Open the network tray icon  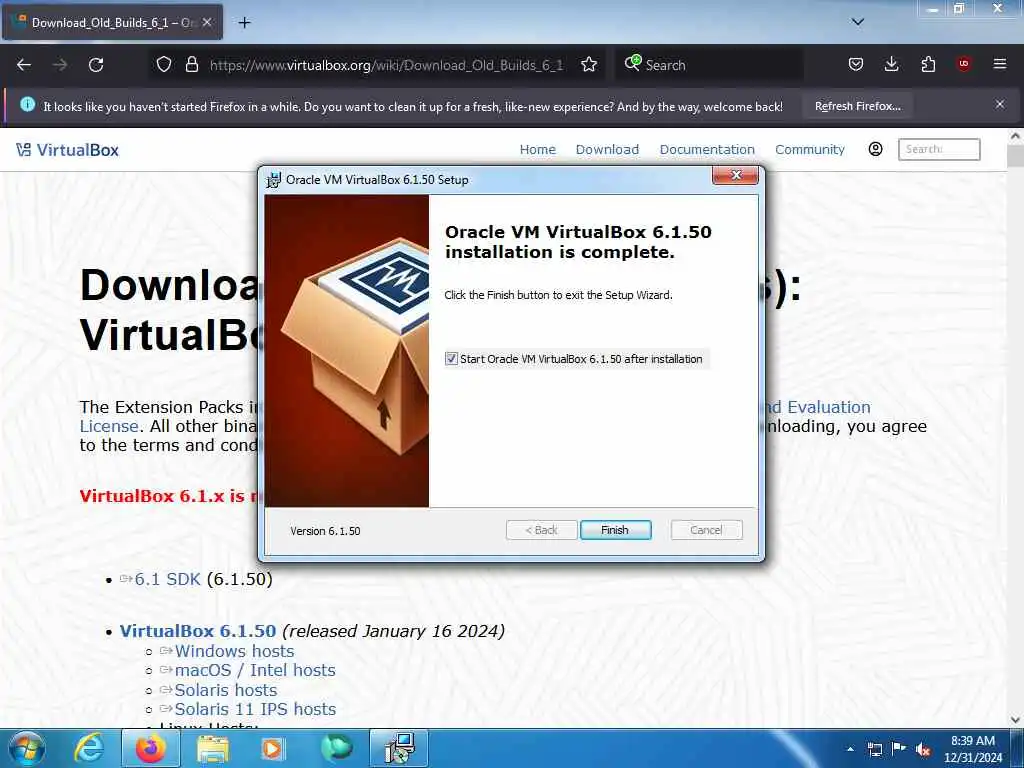pos(874,749)
